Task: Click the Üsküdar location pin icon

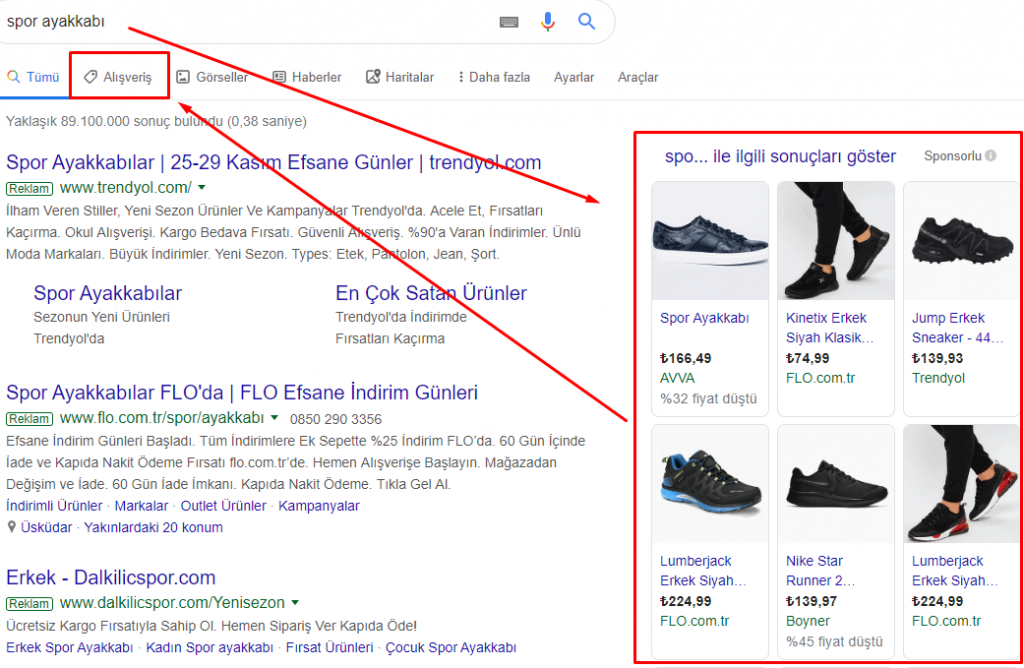Action: 11,527
